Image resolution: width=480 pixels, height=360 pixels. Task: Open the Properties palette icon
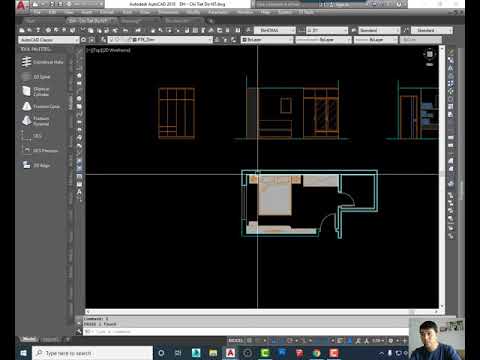point(187,30)
